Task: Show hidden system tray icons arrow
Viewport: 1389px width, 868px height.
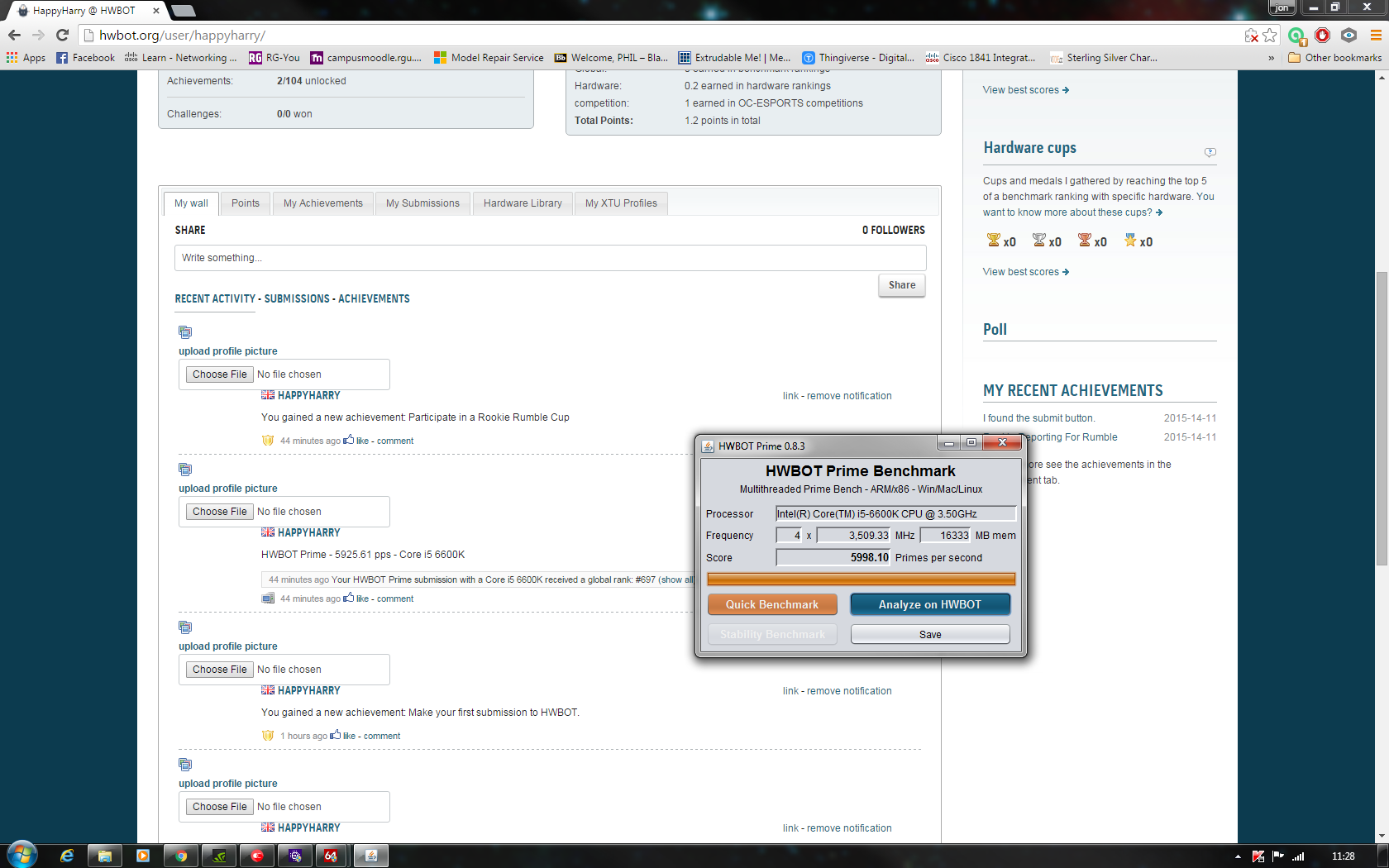Action: coord(1238,856)
